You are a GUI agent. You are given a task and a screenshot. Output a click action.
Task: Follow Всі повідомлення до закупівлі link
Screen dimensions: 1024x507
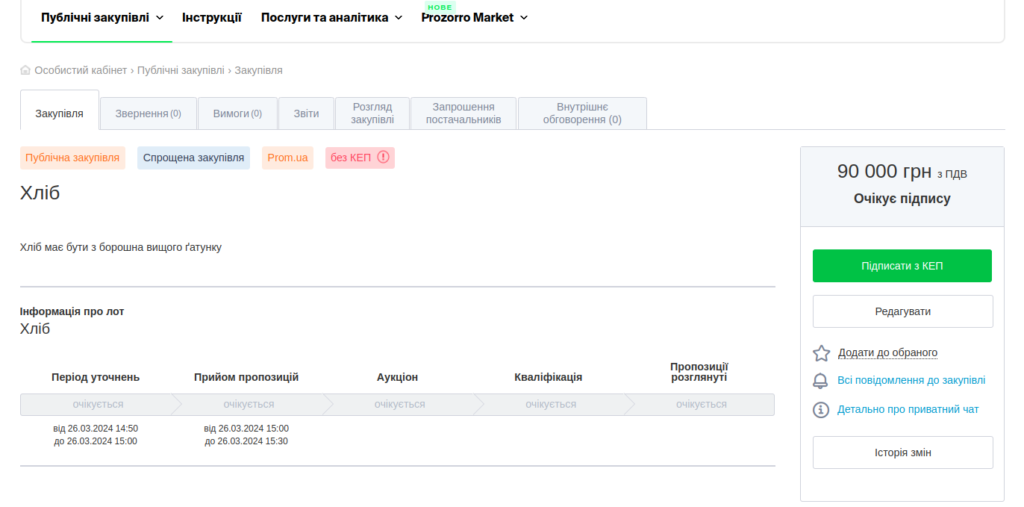point(910,381)
